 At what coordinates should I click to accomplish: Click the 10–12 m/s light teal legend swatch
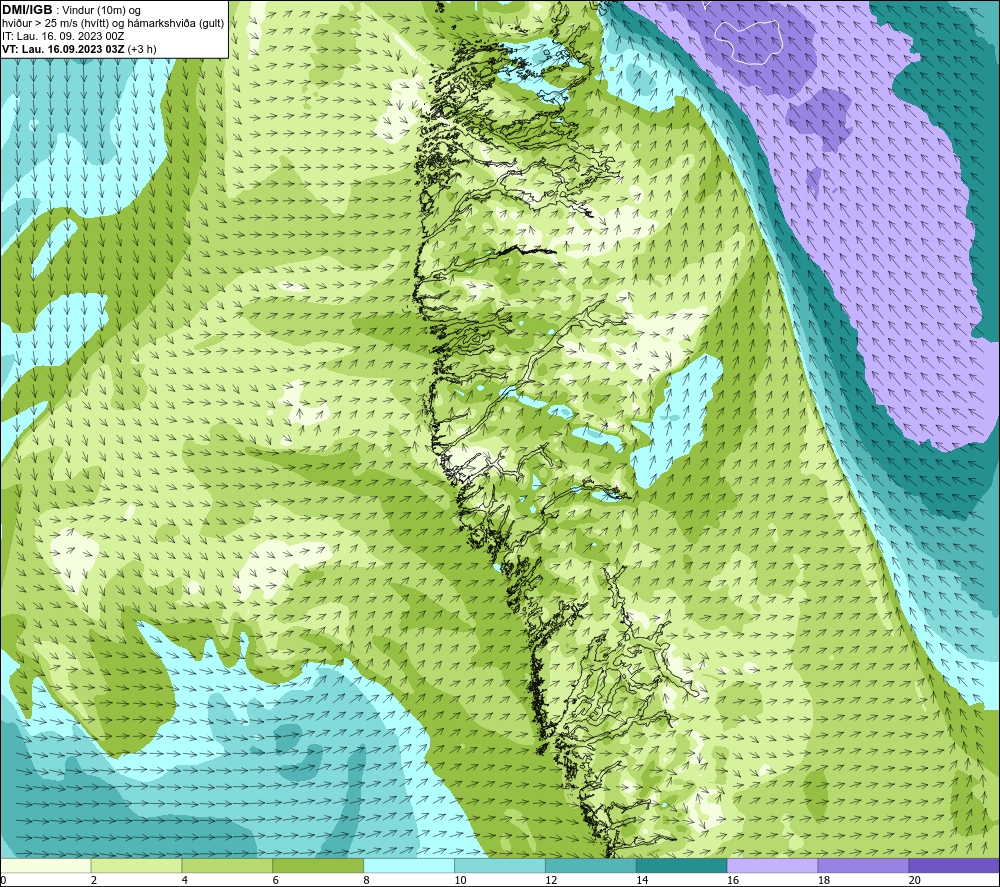tap(499, 865)
